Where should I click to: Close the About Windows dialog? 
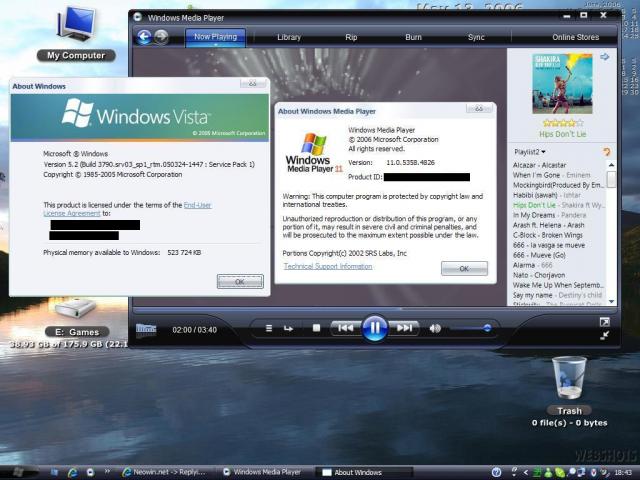(x=253, y=83)
